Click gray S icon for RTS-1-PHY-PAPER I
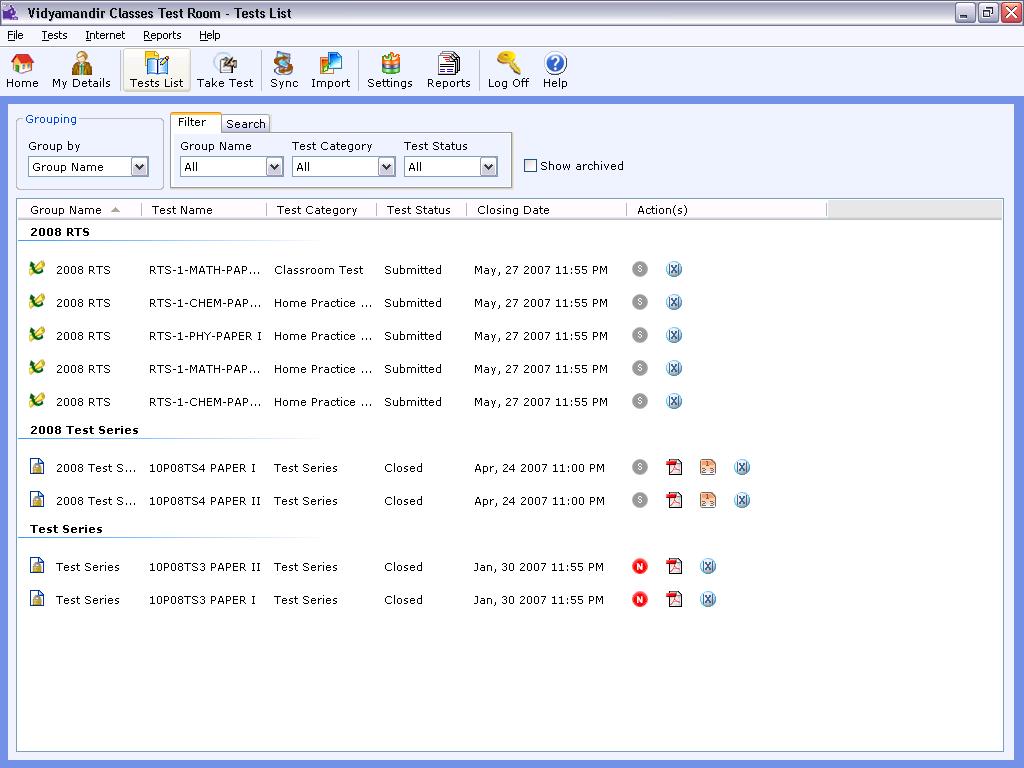 pos(640,335)
